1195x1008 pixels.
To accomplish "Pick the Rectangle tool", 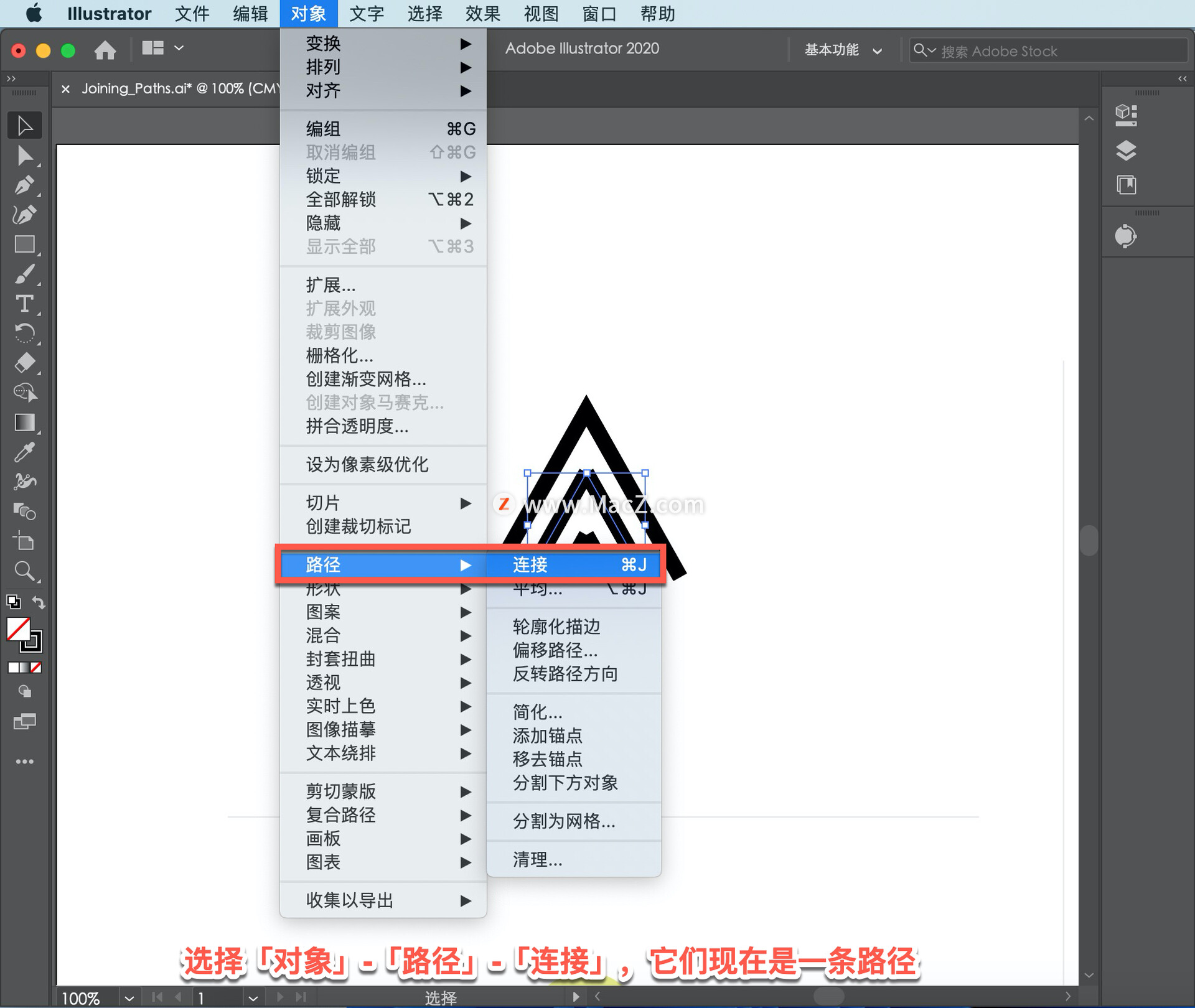I will coord(24,245).
